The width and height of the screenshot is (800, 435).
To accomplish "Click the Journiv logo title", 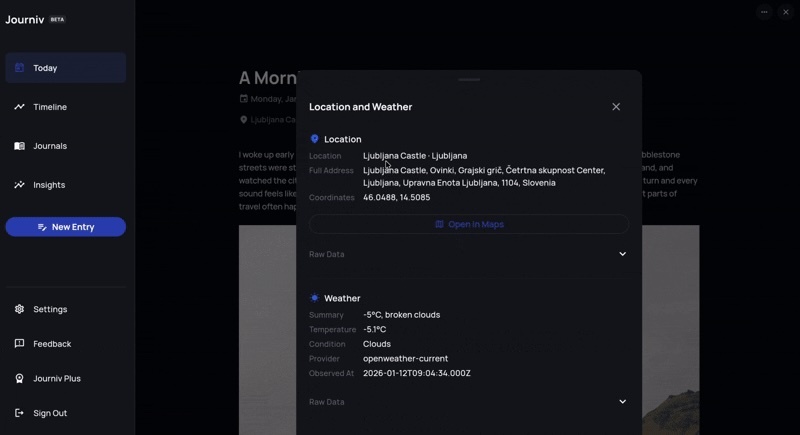I will pyautogui.click(x=25, y=19).
